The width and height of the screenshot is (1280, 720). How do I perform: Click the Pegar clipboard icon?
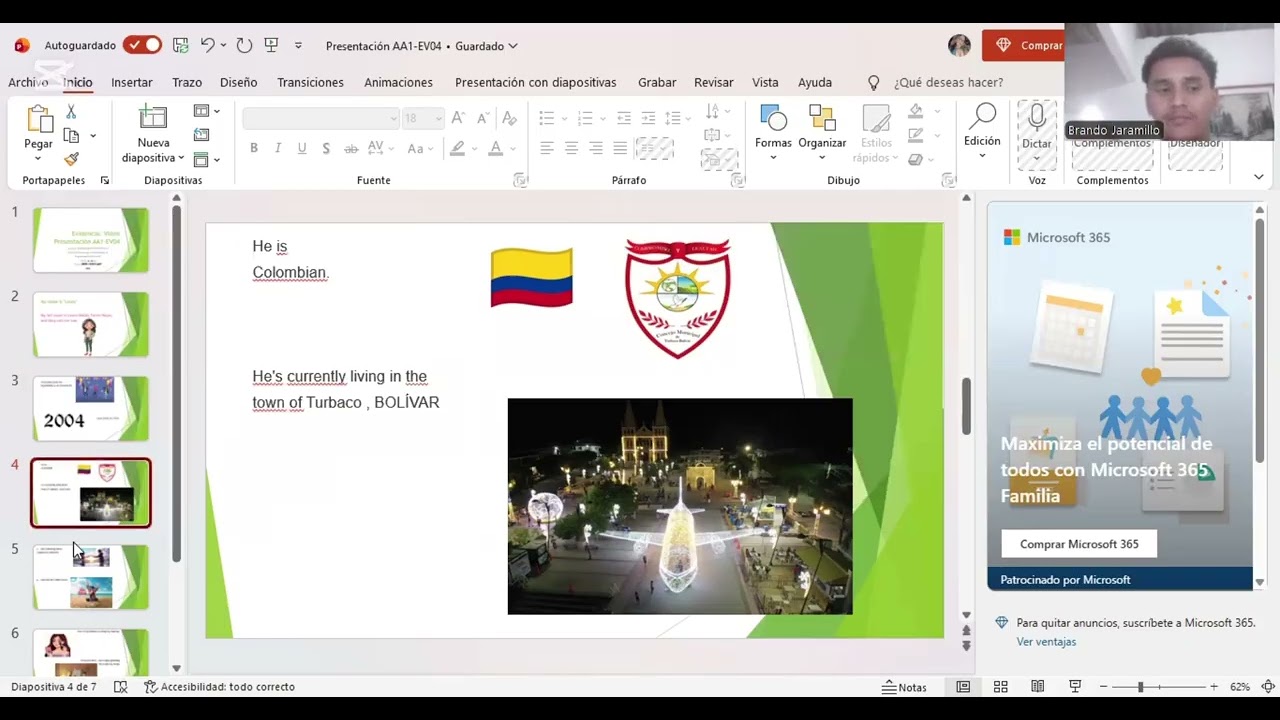coord(39,120)
